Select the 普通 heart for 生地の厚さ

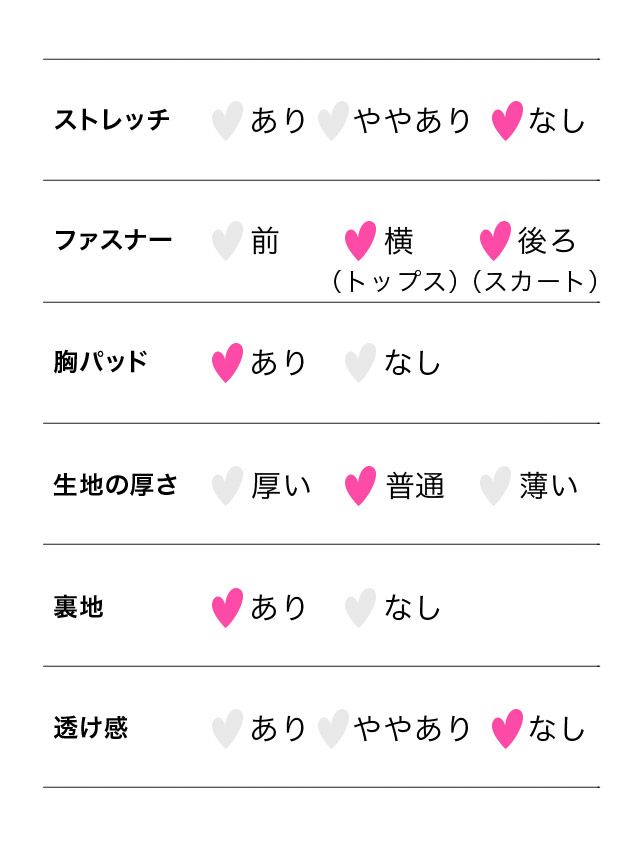point(360,486)
